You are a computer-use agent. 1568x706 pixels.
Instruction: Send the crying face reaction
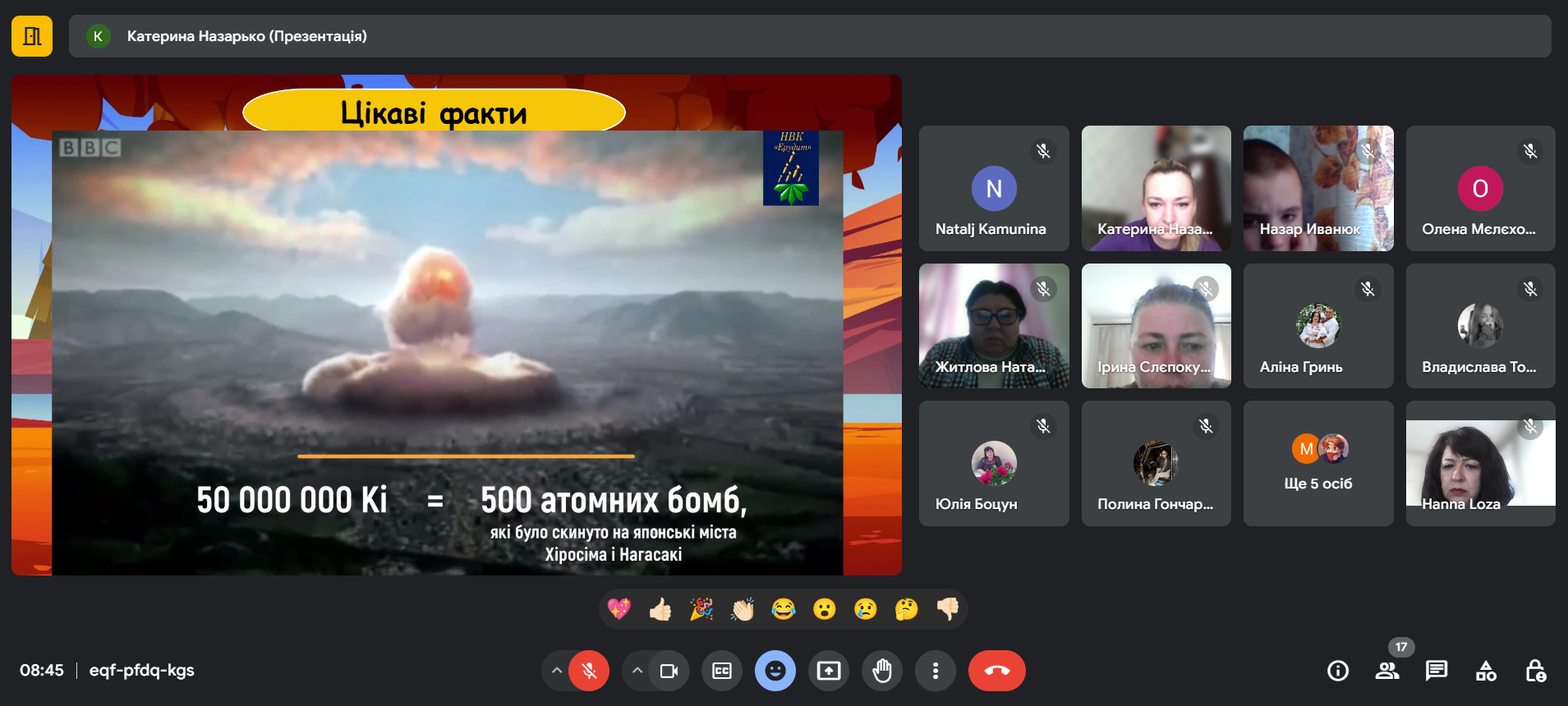(865, 609)
